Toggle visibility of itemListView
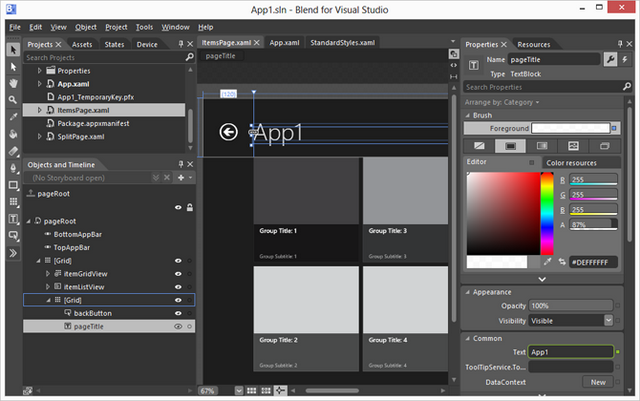The image size is (640, 401). (x=178, y=287)
